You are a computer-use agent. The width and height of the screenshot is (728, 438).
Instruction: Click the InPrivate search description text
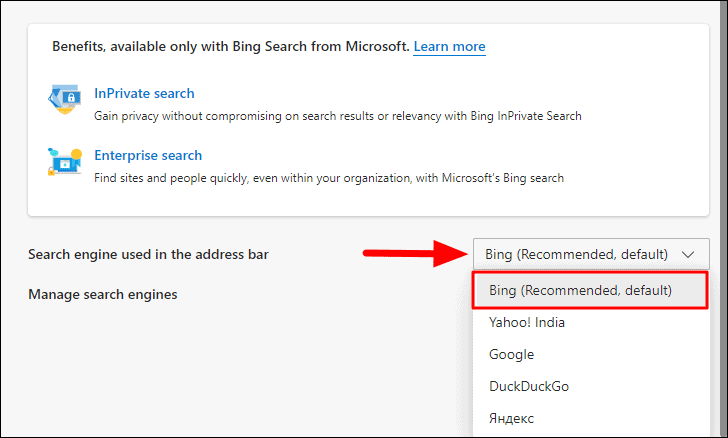coord(337,116)
